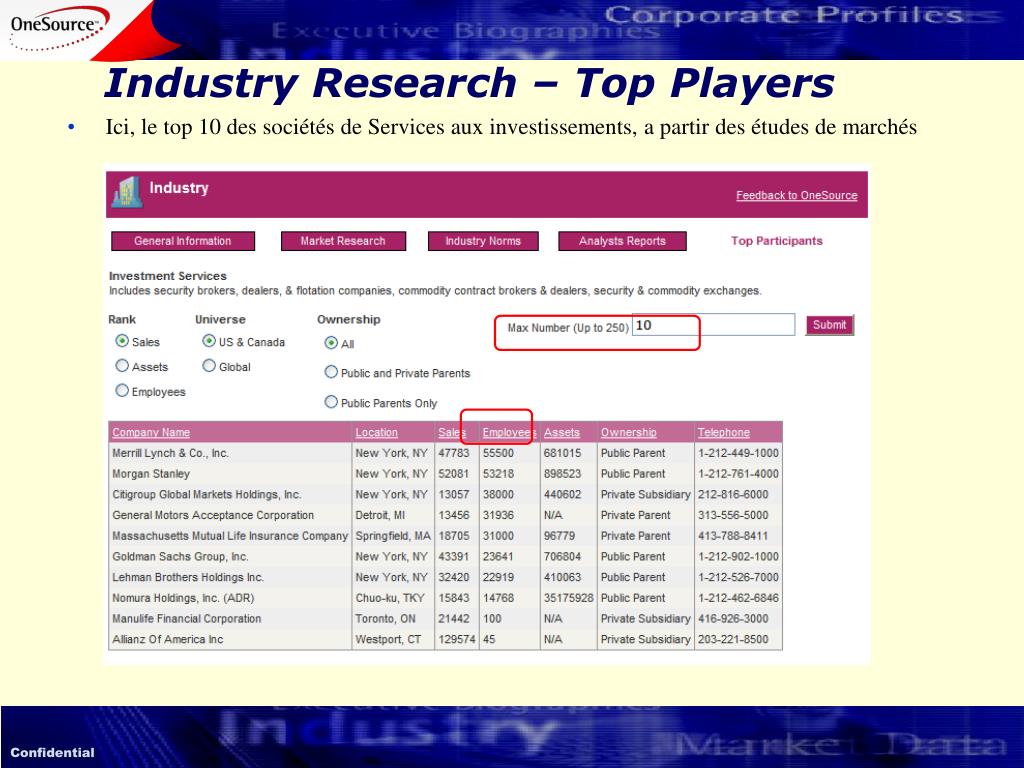Sort by Location column header
Viewport: 1024px width, 768px height.
coord(376,432)
